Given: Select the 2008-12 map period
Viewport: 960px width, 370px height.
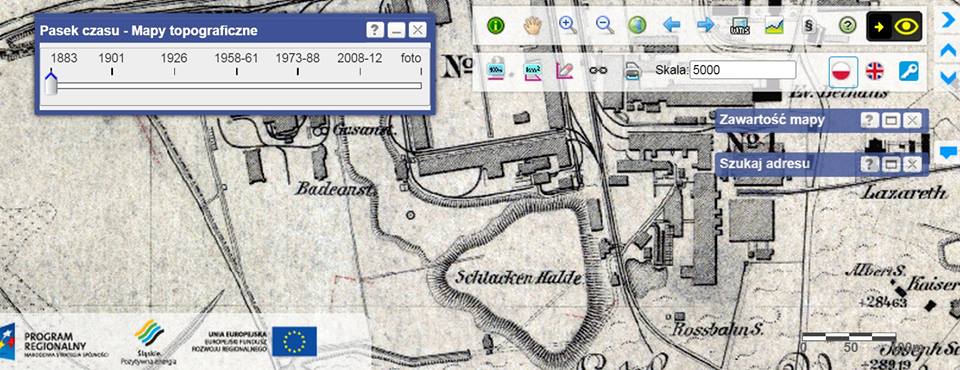Looking at the screenshot, I should point(359,58).
